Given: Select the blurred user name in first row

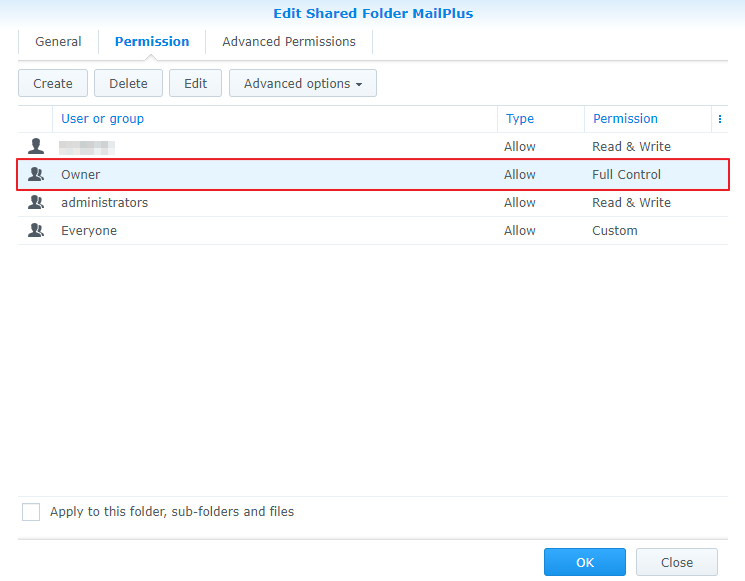Looking at the screenshot, I should pyautogui.click(x=87, y=147).
